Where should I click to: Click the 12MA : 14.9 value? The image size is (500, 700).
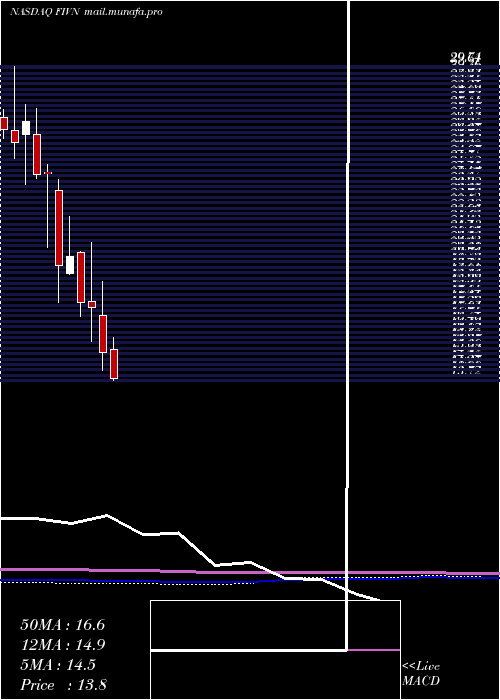click(x=62, y=645)
